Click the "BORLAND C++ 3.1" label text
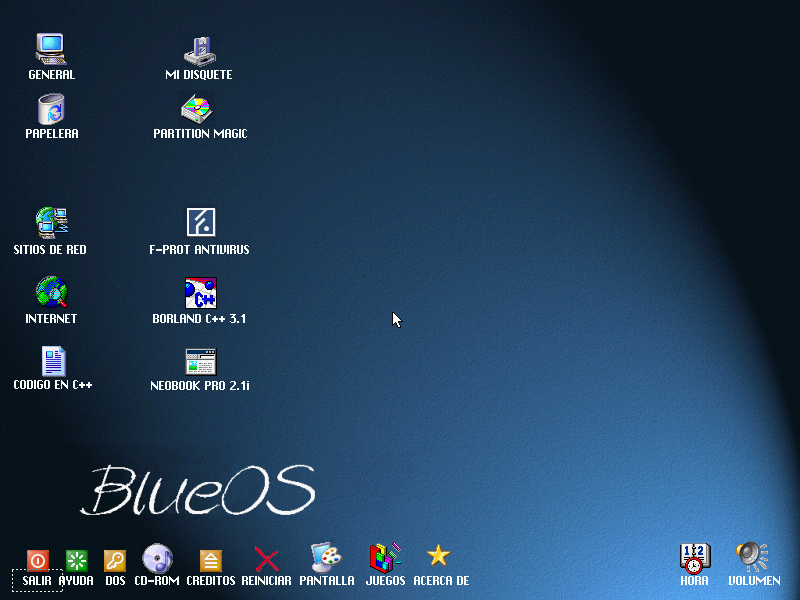 click(199, 319)
